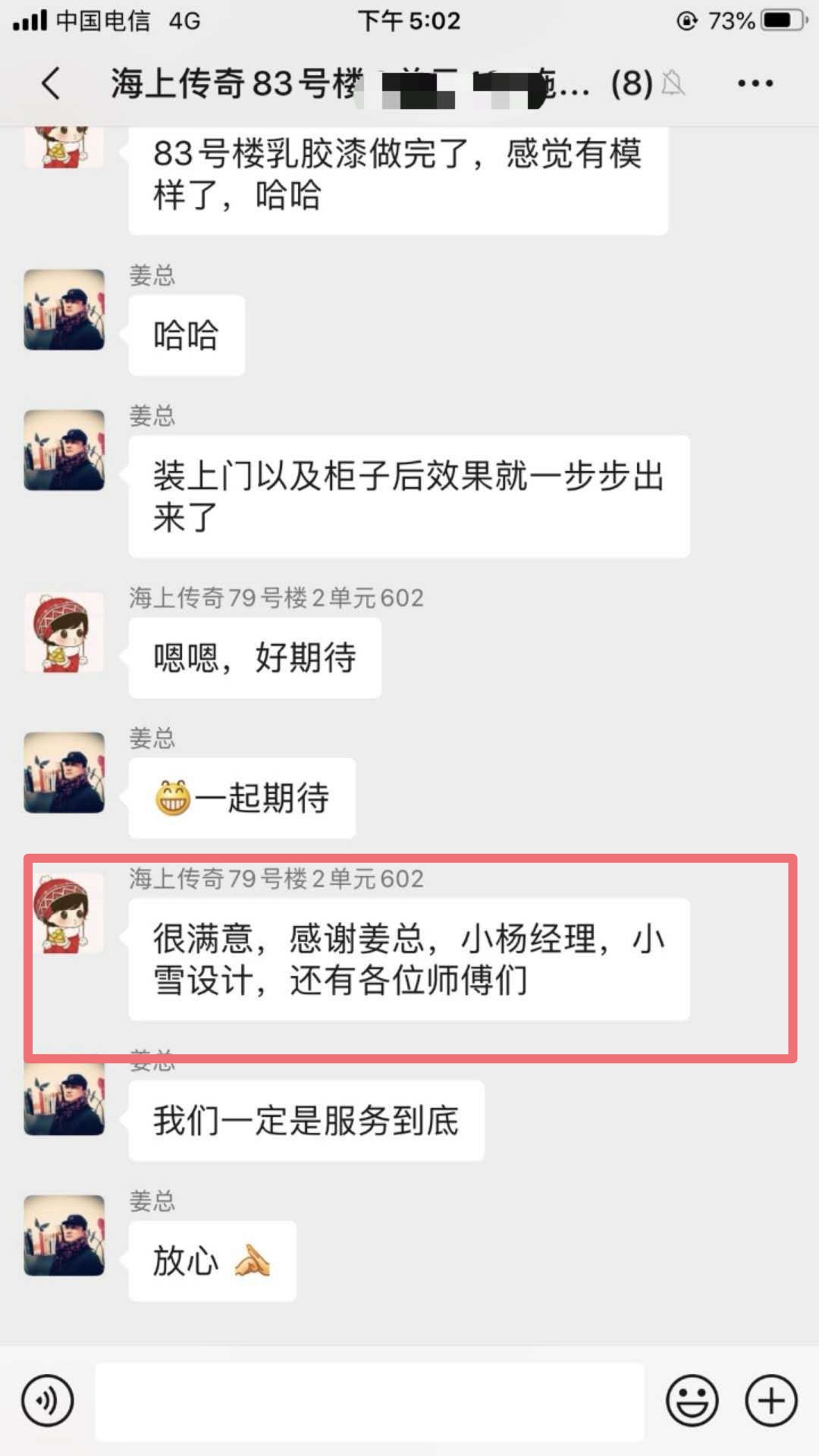Tap cartoon girl avatar beside 嗯嗯，好期待
819x1456 pixels.
(64, 632)
